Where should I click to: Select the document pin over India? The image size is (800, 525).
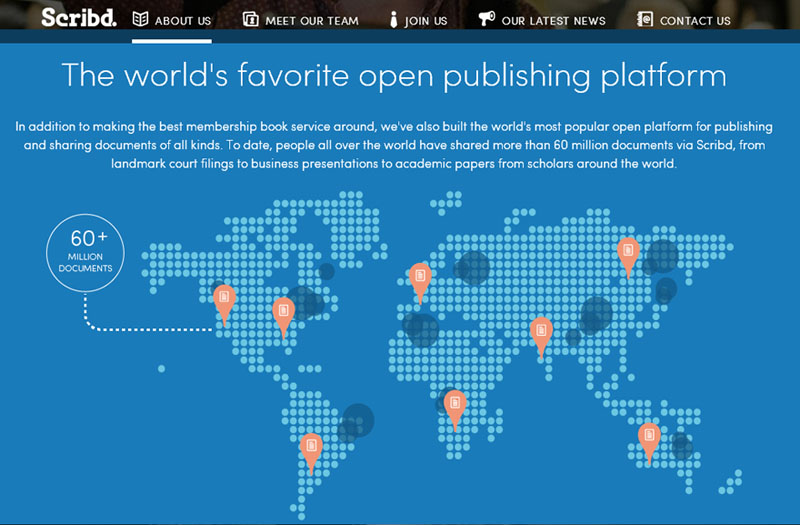pos(541,338)
